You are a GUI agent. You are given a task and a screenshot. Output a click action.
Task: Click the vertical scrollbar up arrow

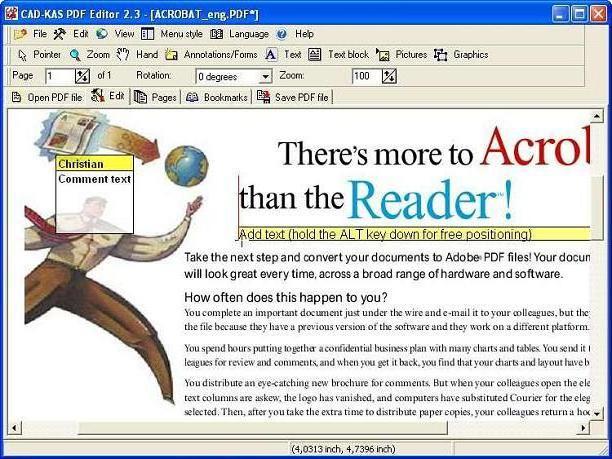click(x=597, y=116)
